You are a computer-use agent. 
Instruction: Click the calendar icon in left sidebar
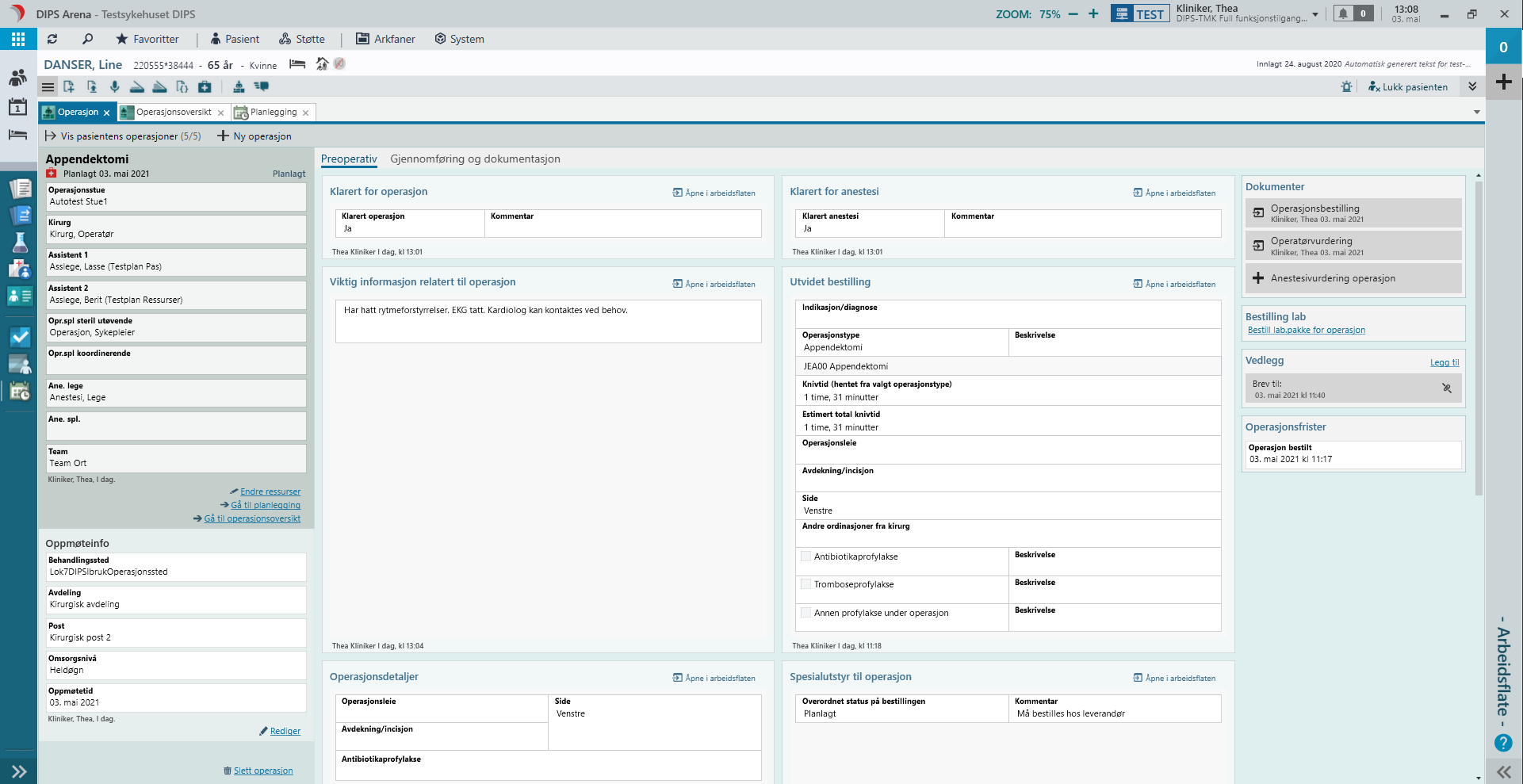[x=17, y=107]
